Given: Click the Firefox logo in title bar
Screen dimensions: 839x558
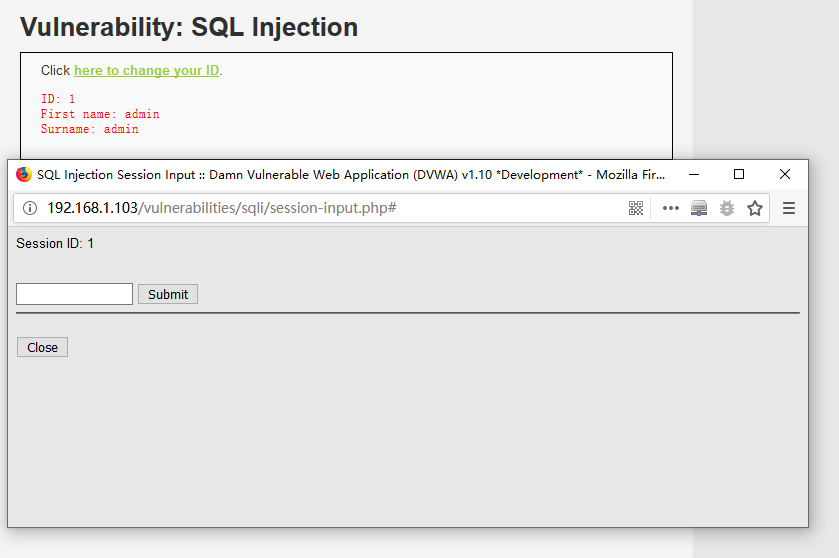Looking at the screenshot, I should [24, 174].
